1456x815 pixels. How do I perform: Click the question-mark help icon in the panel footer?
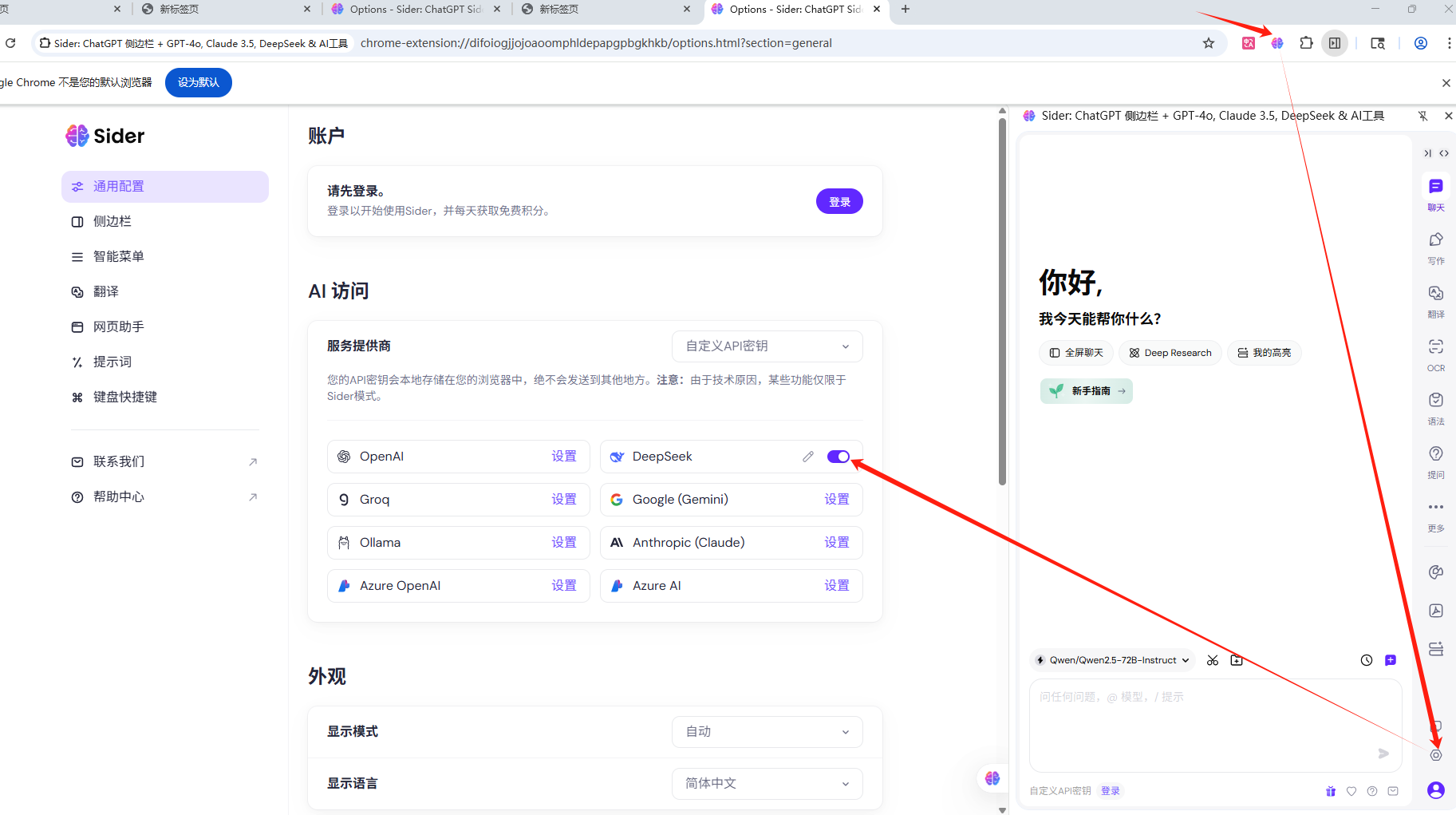pos(1372,791)
